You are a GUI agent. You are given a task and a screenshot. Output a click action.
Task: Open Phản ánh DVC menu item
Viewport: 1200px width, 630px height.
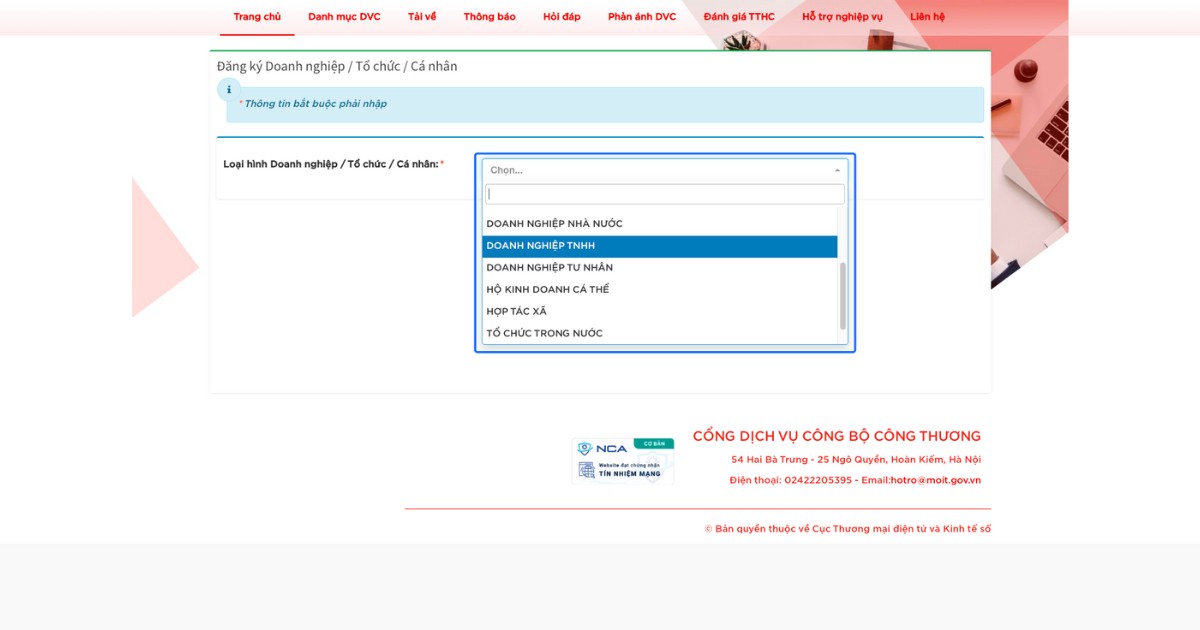(x=642, y=17)
